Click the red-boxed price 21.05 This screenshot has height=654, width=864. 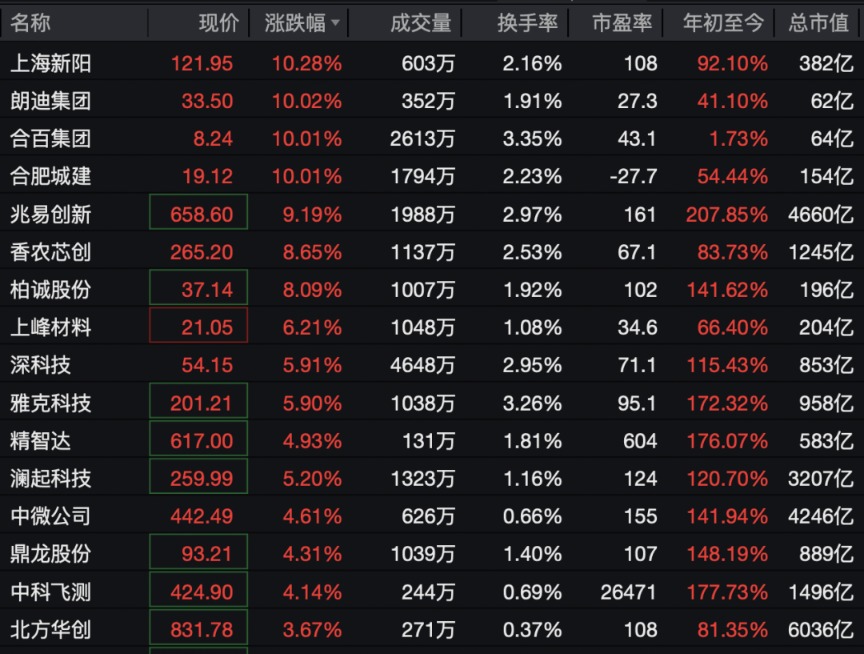[x=198, y=326]
